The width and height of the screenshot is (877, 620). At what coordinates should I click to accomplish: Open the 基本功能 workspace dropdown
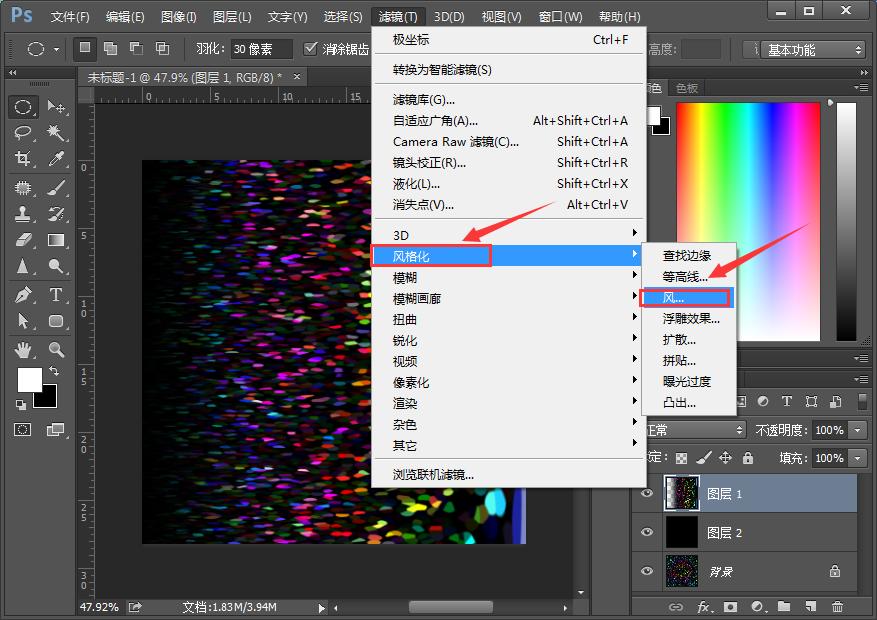point(820,49)
